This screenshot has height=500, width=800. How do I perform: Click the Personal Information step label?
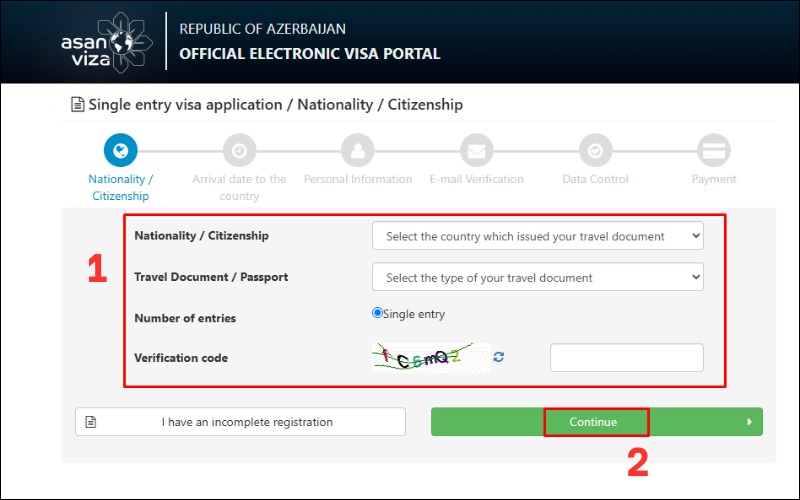coord(357,179)
